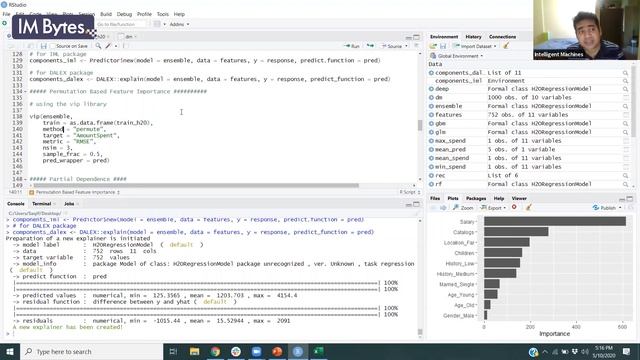Open the Profile menu
The width and height of the screenshot is (640, 360).
point(144,14)
